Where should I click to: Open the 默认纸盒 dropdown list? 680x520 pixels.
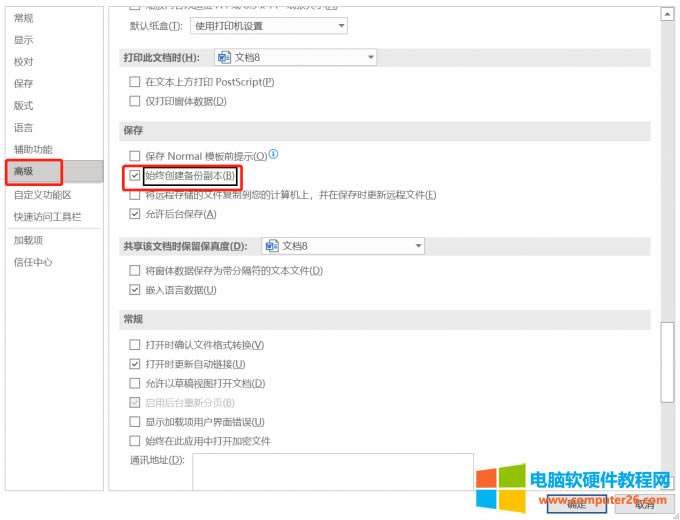[340, 25]
